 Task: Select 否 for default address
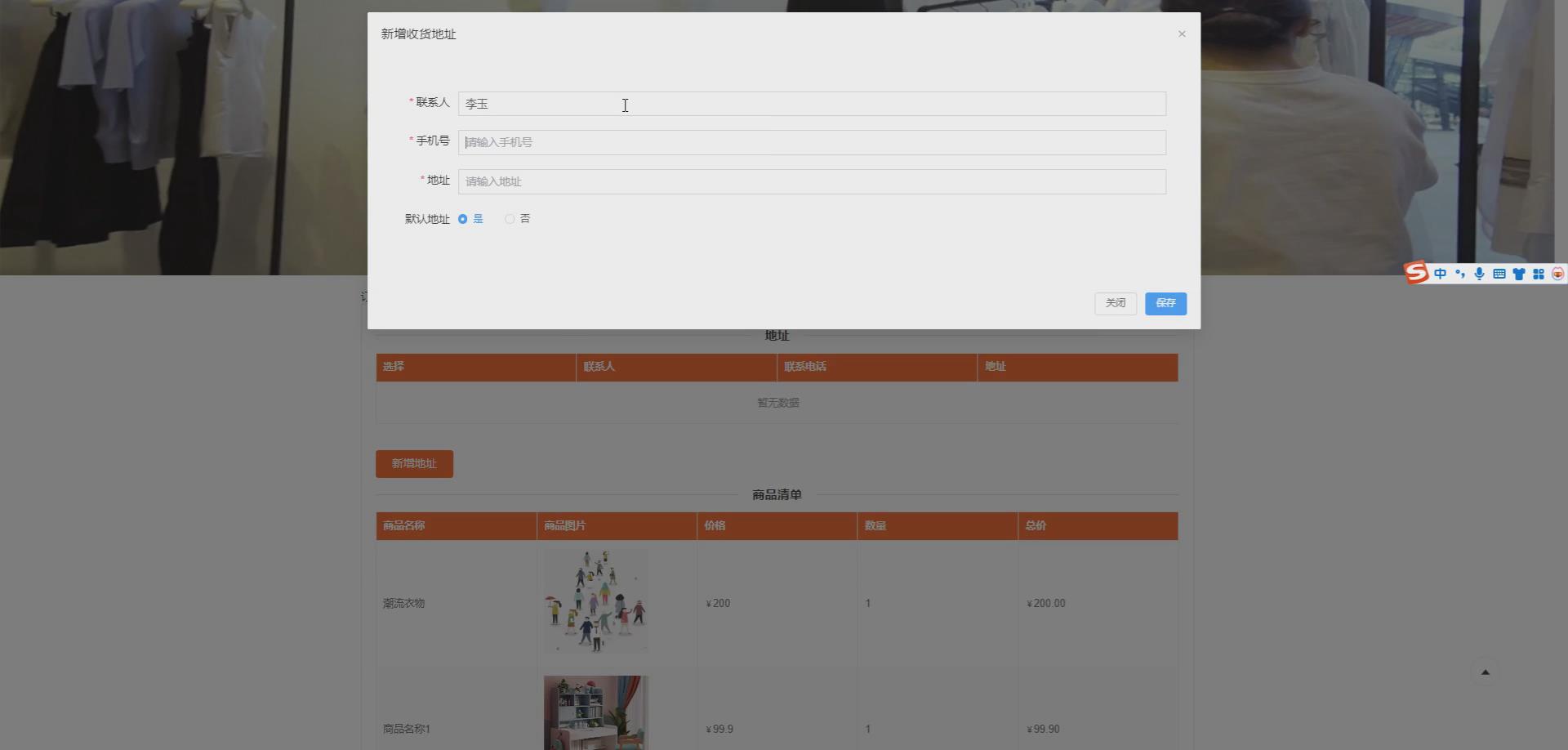point(518,219)
